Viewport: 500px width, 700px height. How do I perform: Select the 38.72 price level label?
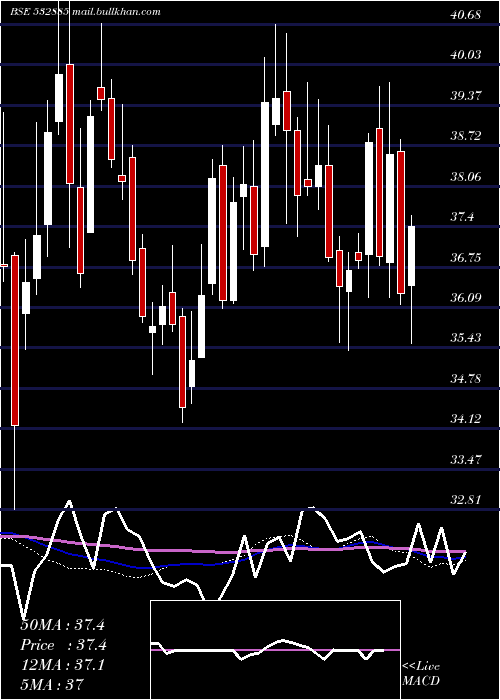click(466, 136)
